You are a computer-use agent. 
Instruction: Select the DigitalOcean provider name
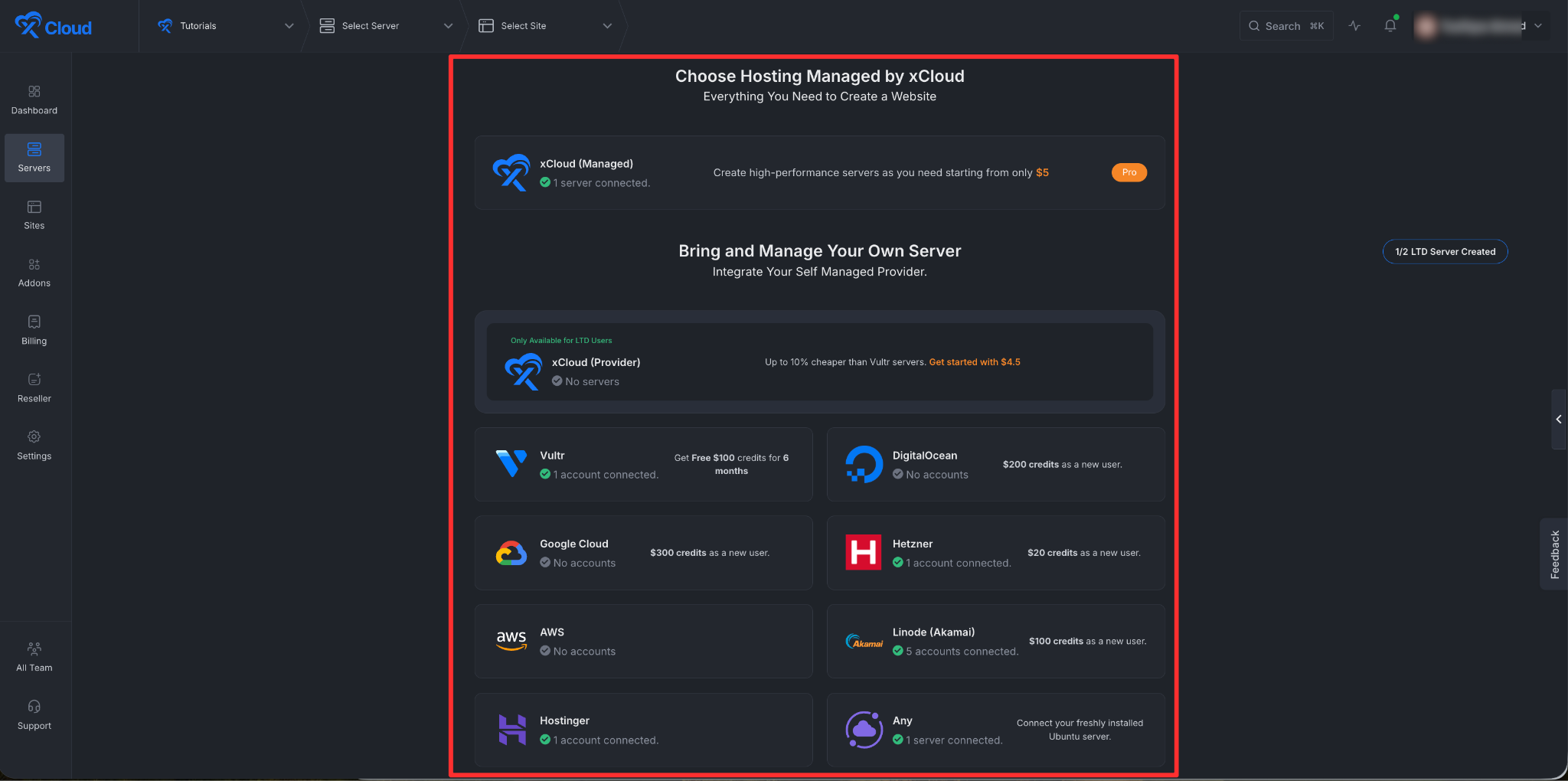coord(925,456)
